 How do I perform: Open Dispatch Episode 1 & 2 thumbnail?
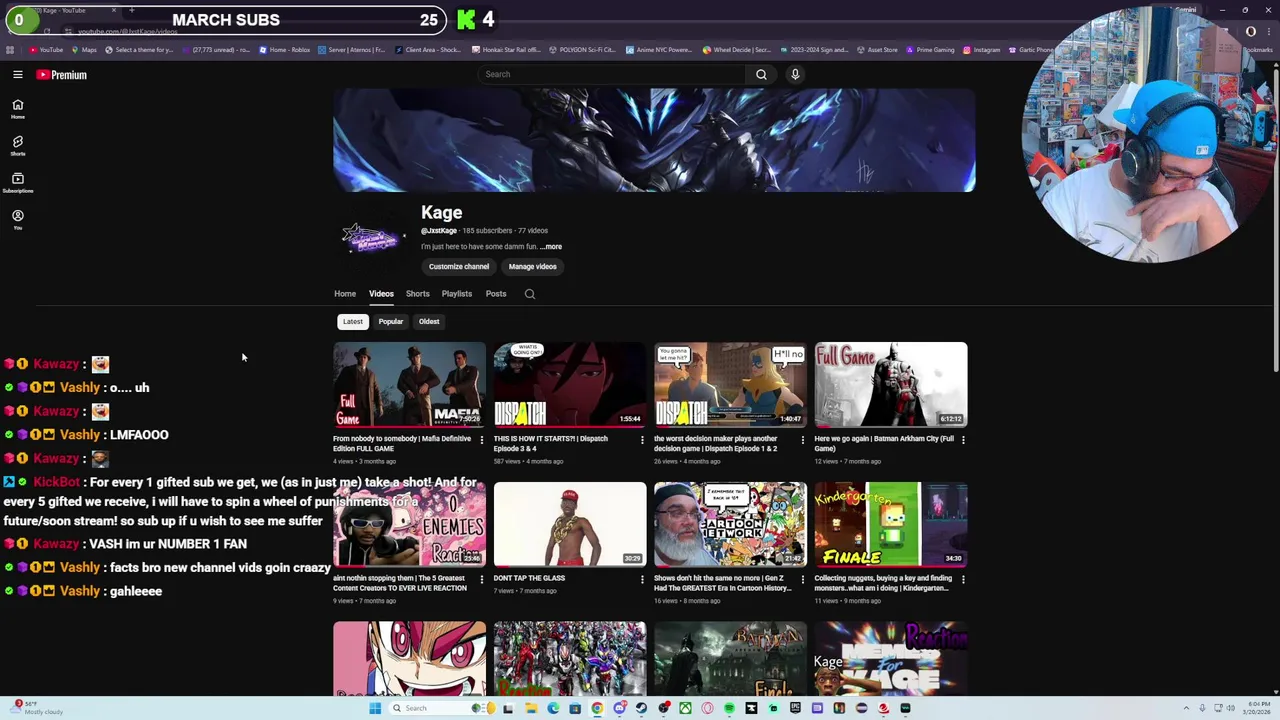pos(730,385)
